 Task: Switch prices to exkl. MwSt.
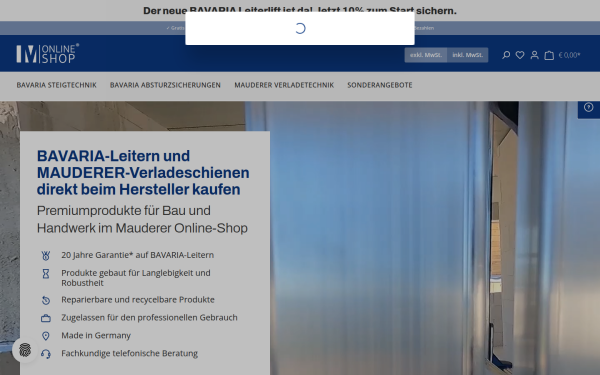(x=426, y=55)
